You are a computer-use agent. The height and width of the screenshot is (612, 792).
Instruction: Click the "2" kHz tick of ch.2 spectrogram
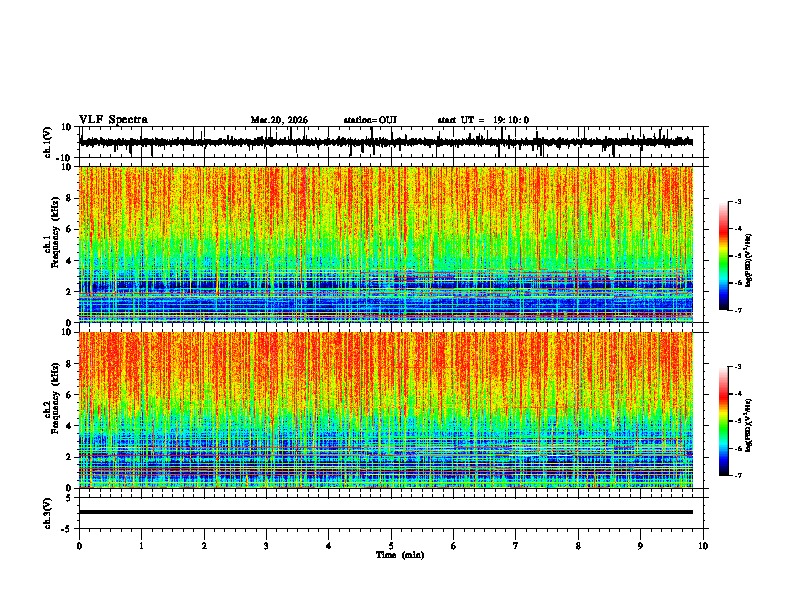(x=69, y=457)
